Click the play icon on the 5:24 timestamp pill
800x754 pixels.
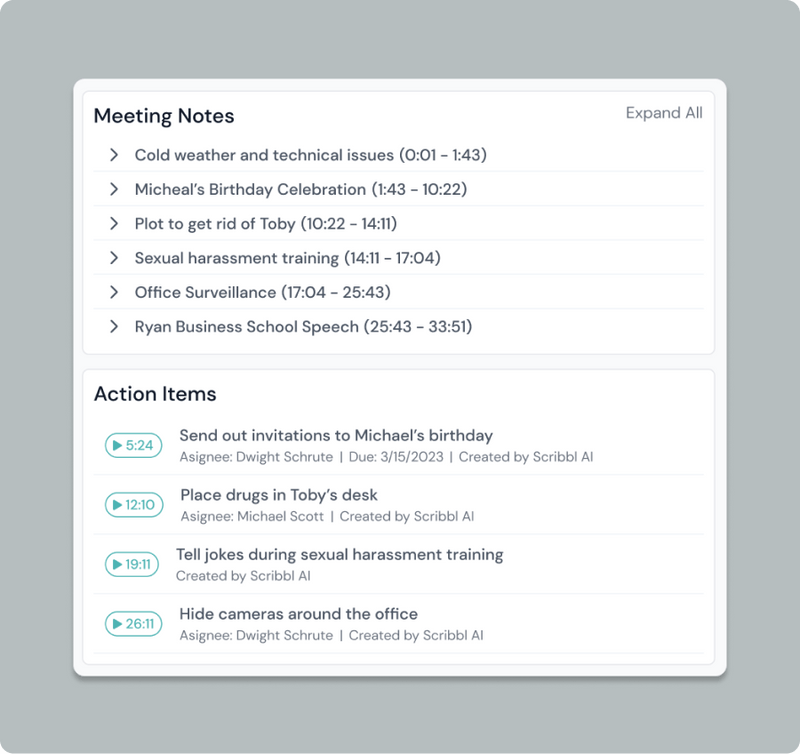[x=119, y=446]
